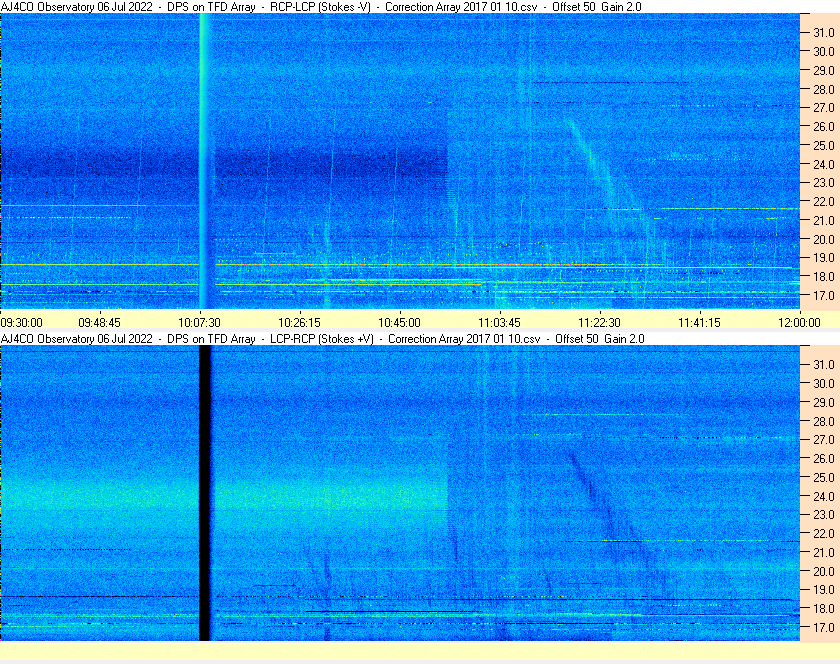Click 18.0 frequency label in RCP-LCP chart
840x664 pixels.
coord(824,277)
